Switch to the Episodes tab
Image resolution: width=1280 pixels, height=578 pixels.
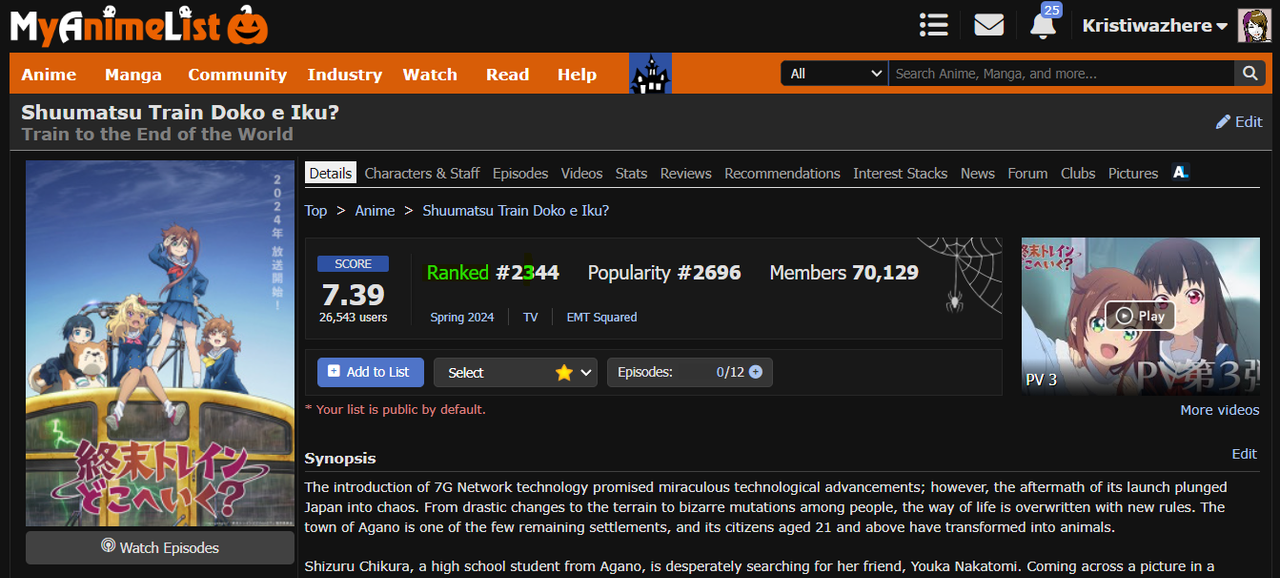click(520, 173)
